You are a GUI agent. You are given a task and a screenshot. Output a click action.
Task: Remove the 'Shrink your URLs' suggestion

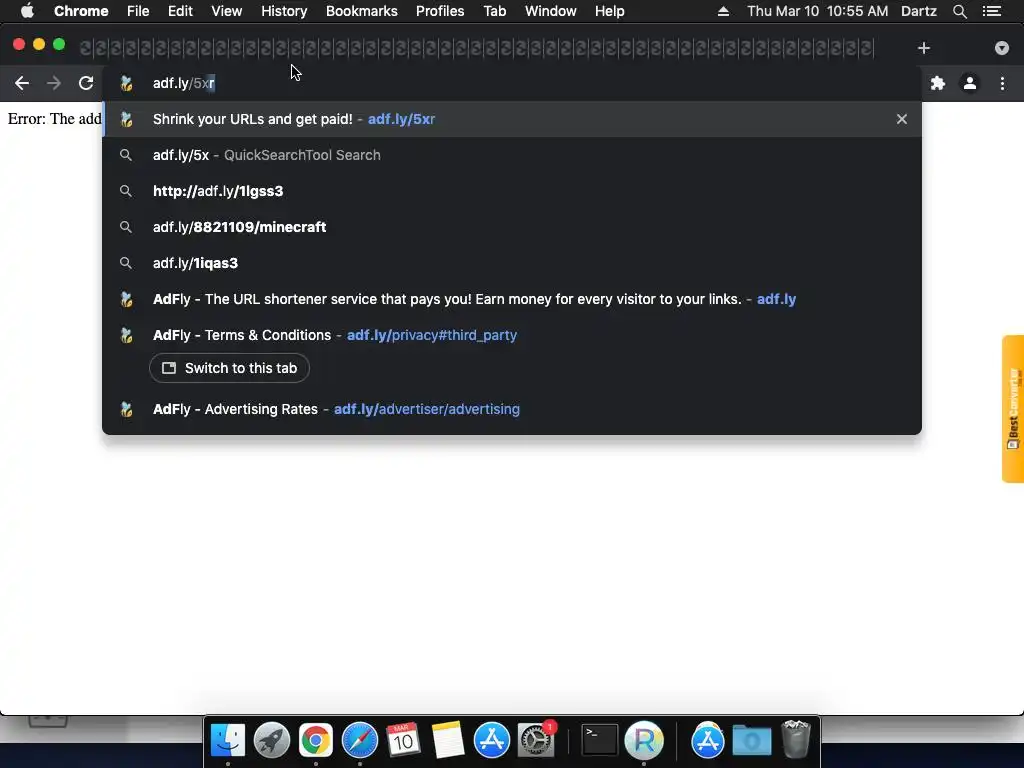tap(901, 119)
